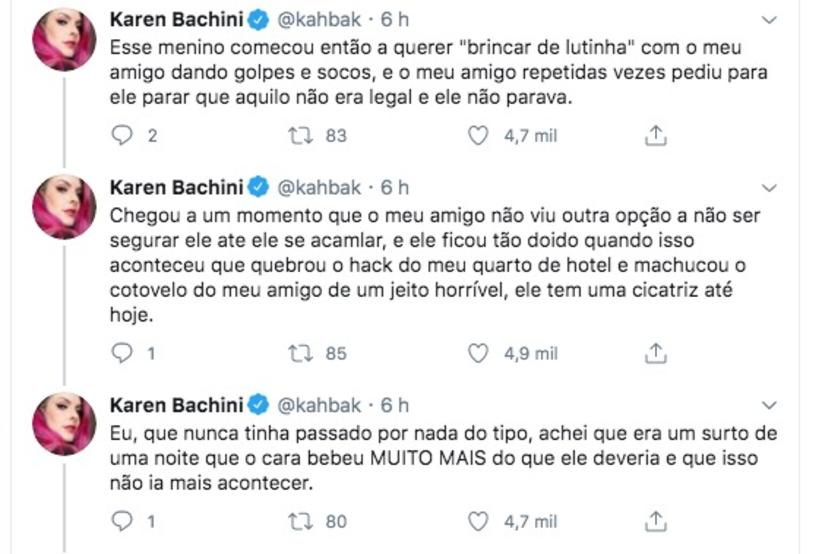822x554 pixels.
Task: Like the first tweet with 4,7 mil likes
Action: (479, 135)
